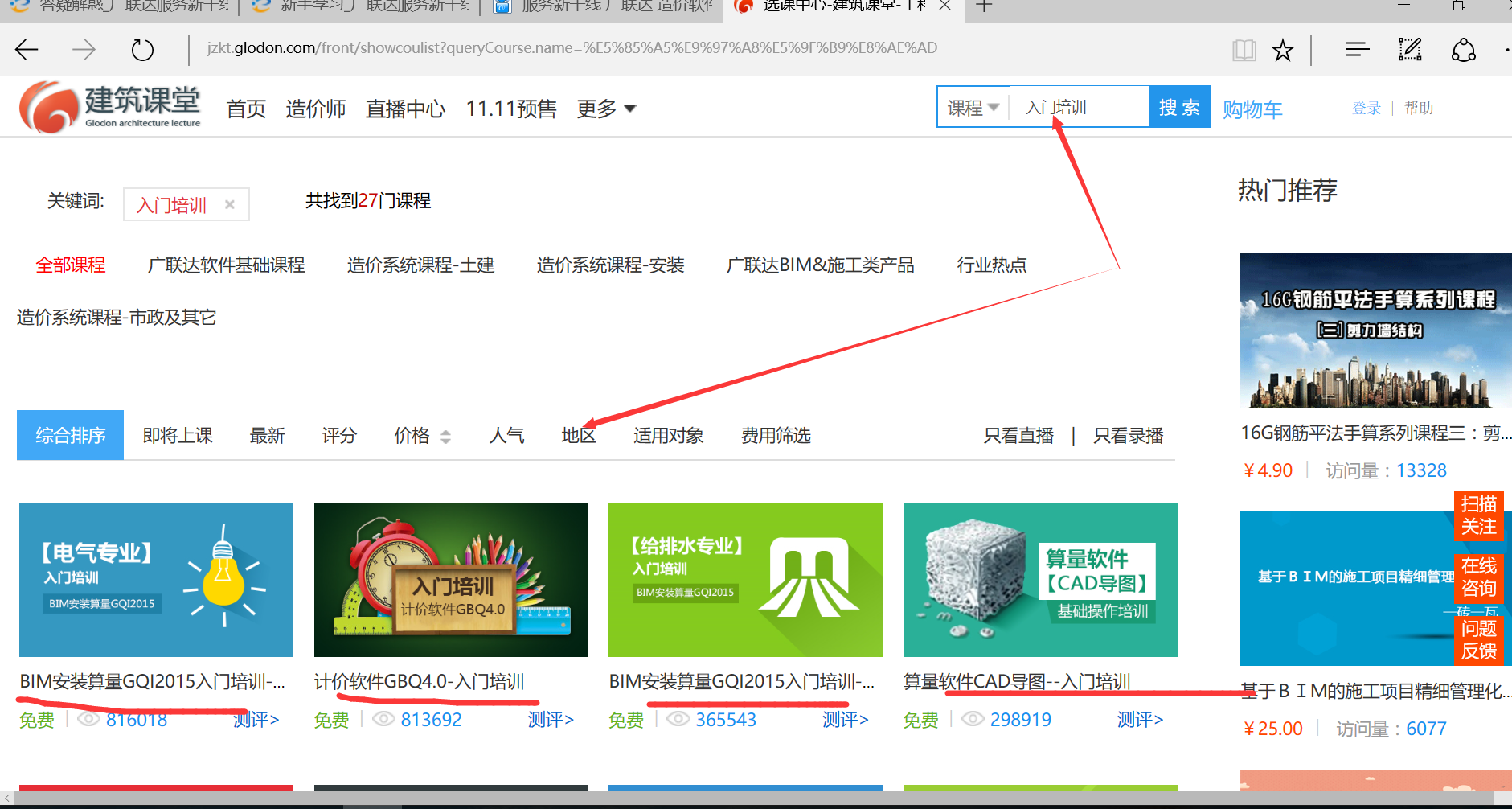The height and width of the screenshot is (809, 1512).
Task: Click the search box containing 入门培训
Action: click(x=1079, y=107)
